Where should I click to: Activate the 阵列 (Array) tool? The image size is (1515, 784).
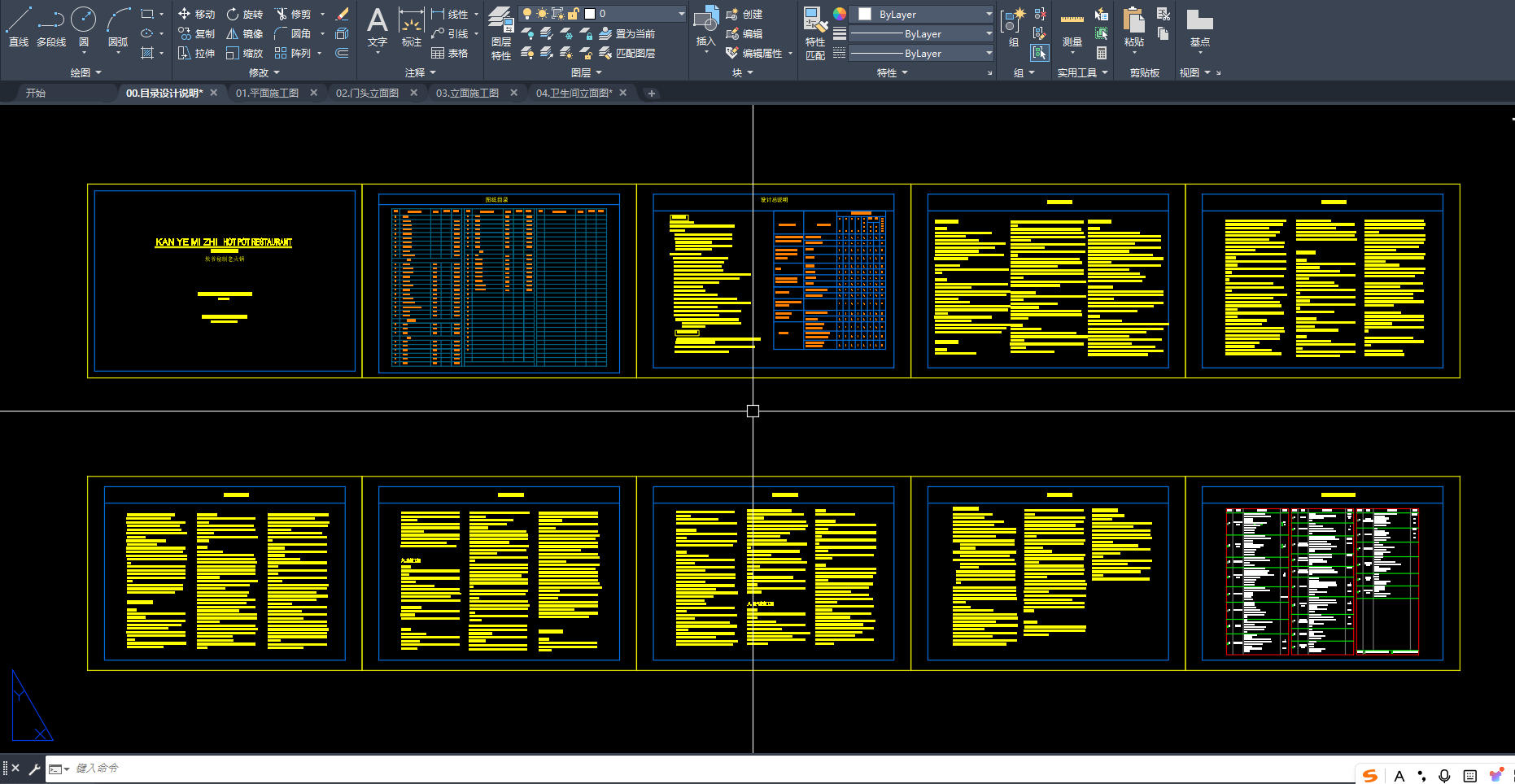click(293, 53)
